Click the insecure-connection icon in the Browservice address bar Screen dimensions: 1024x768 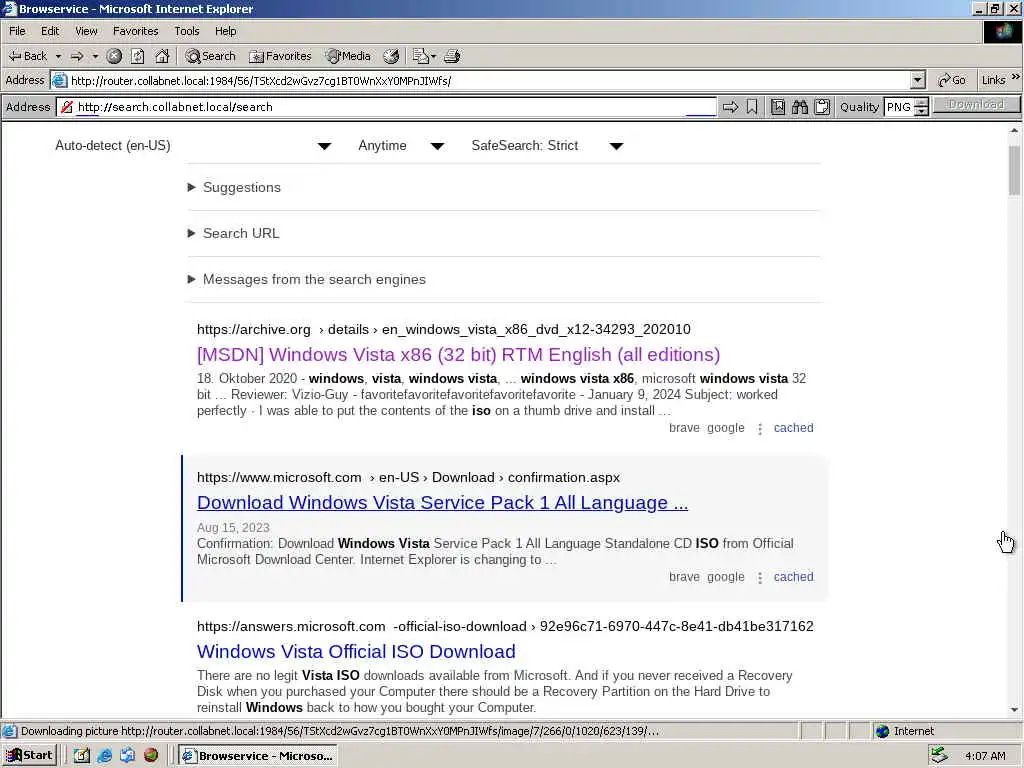(x=67, y=107)
